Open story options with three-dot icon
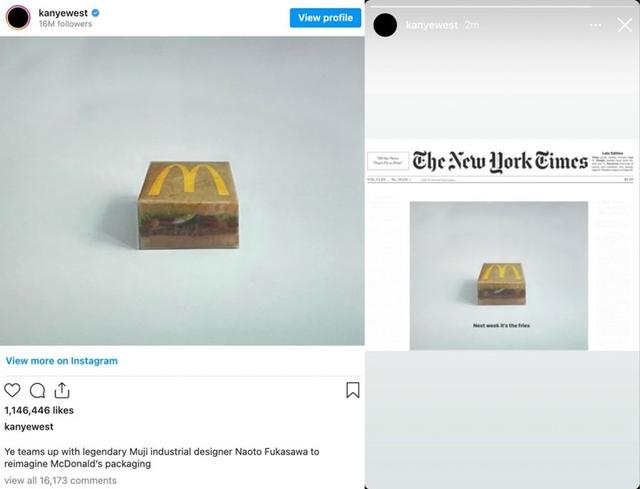 [596, 25]
